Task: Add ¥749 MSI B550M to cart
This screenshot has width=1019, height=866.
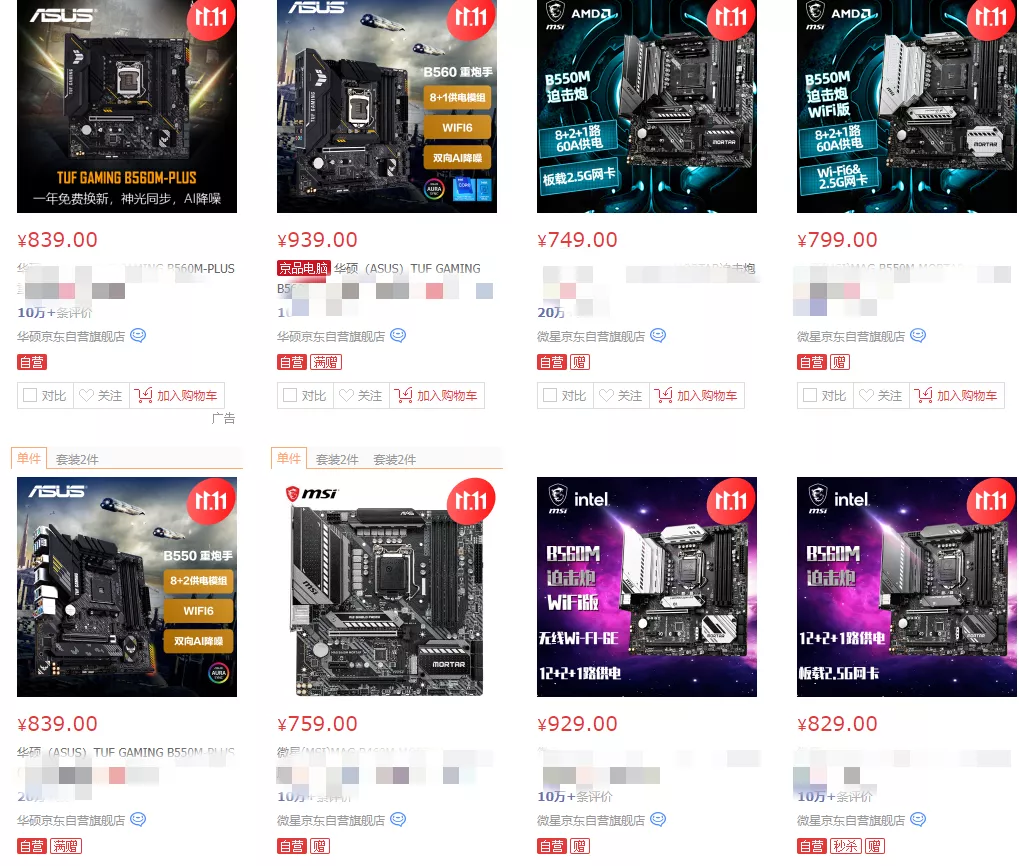Action: (x=697, y=395)
